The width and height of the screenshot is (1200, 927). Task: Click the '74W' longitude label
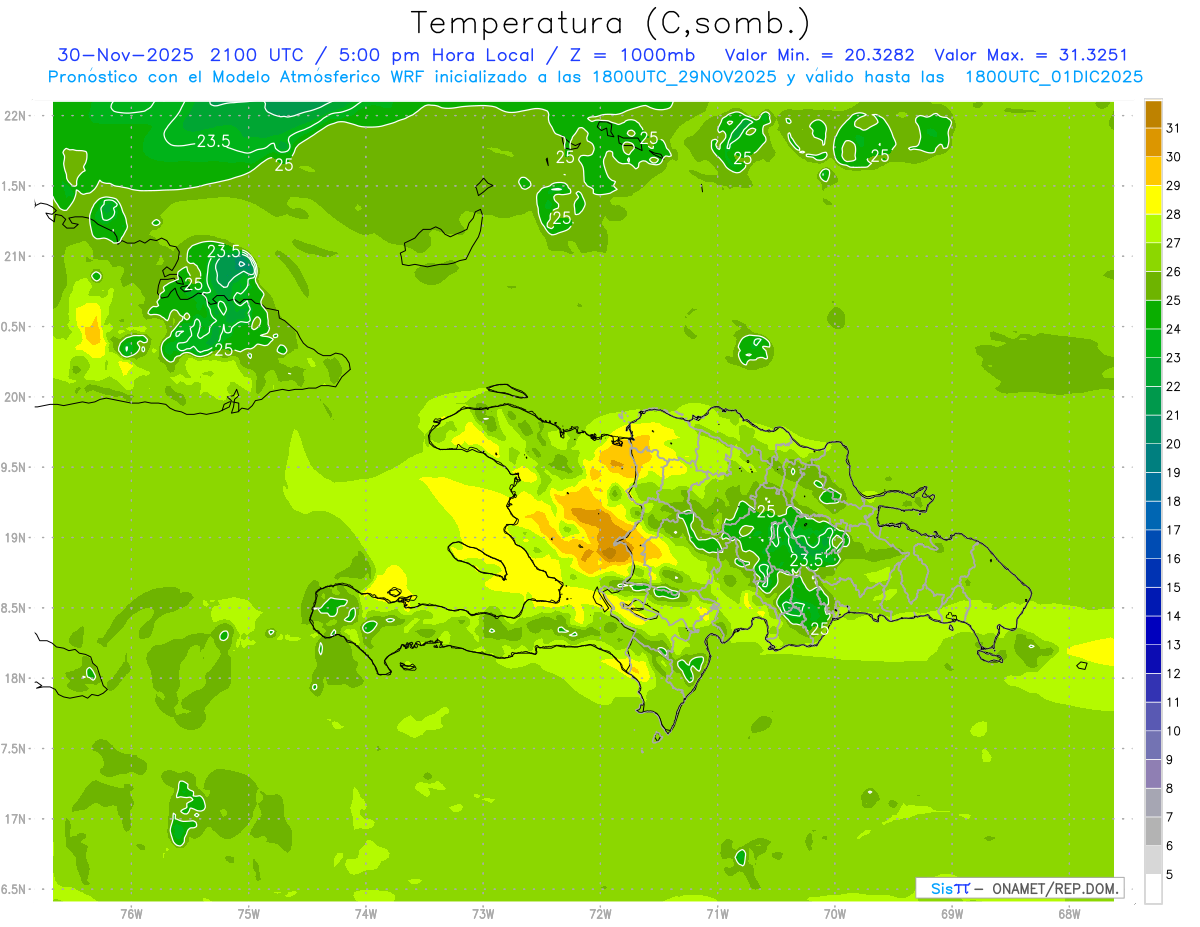(366, 913)
